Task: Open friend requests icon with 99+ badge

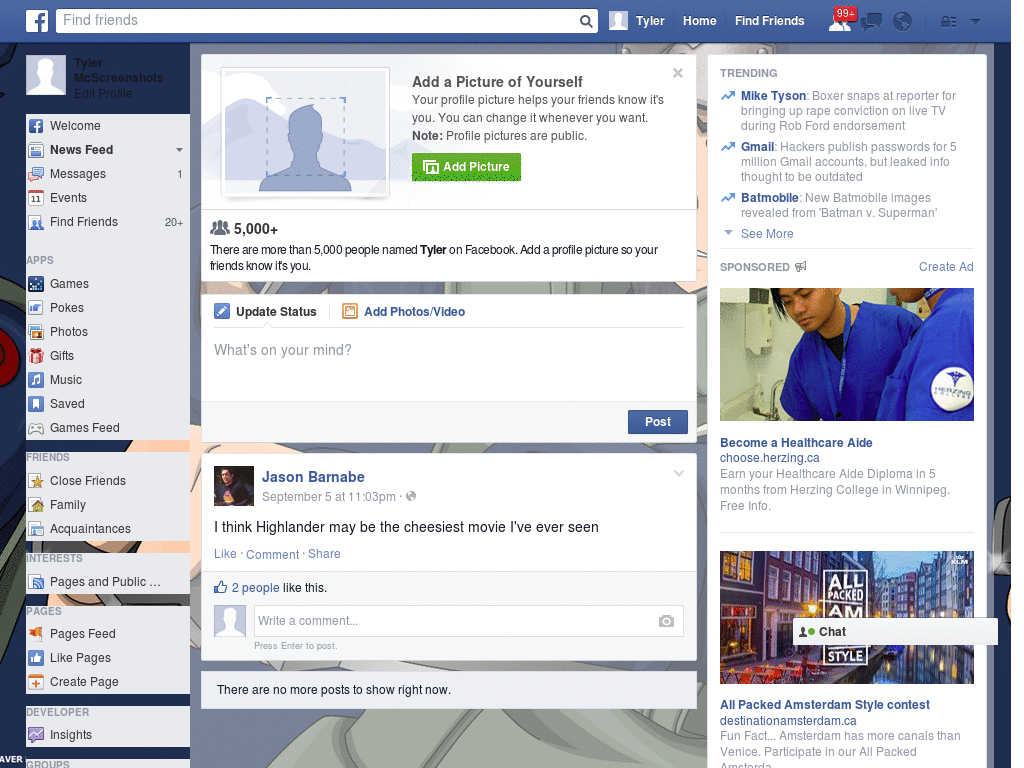Action: click(x=841, y=20)
